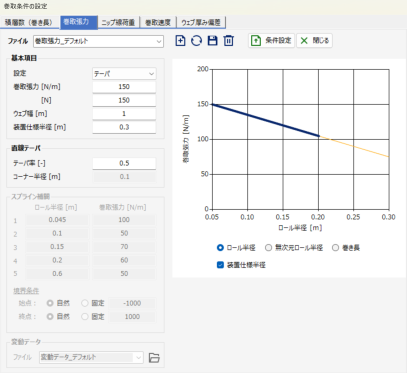
Task: Select the ロール半径 radio button
Action: [220, 248]
